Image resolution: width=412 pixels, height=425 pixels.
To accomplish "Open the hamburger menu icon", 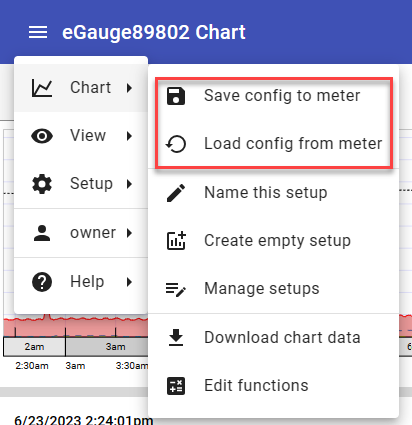I will click(x=38, y=32).
